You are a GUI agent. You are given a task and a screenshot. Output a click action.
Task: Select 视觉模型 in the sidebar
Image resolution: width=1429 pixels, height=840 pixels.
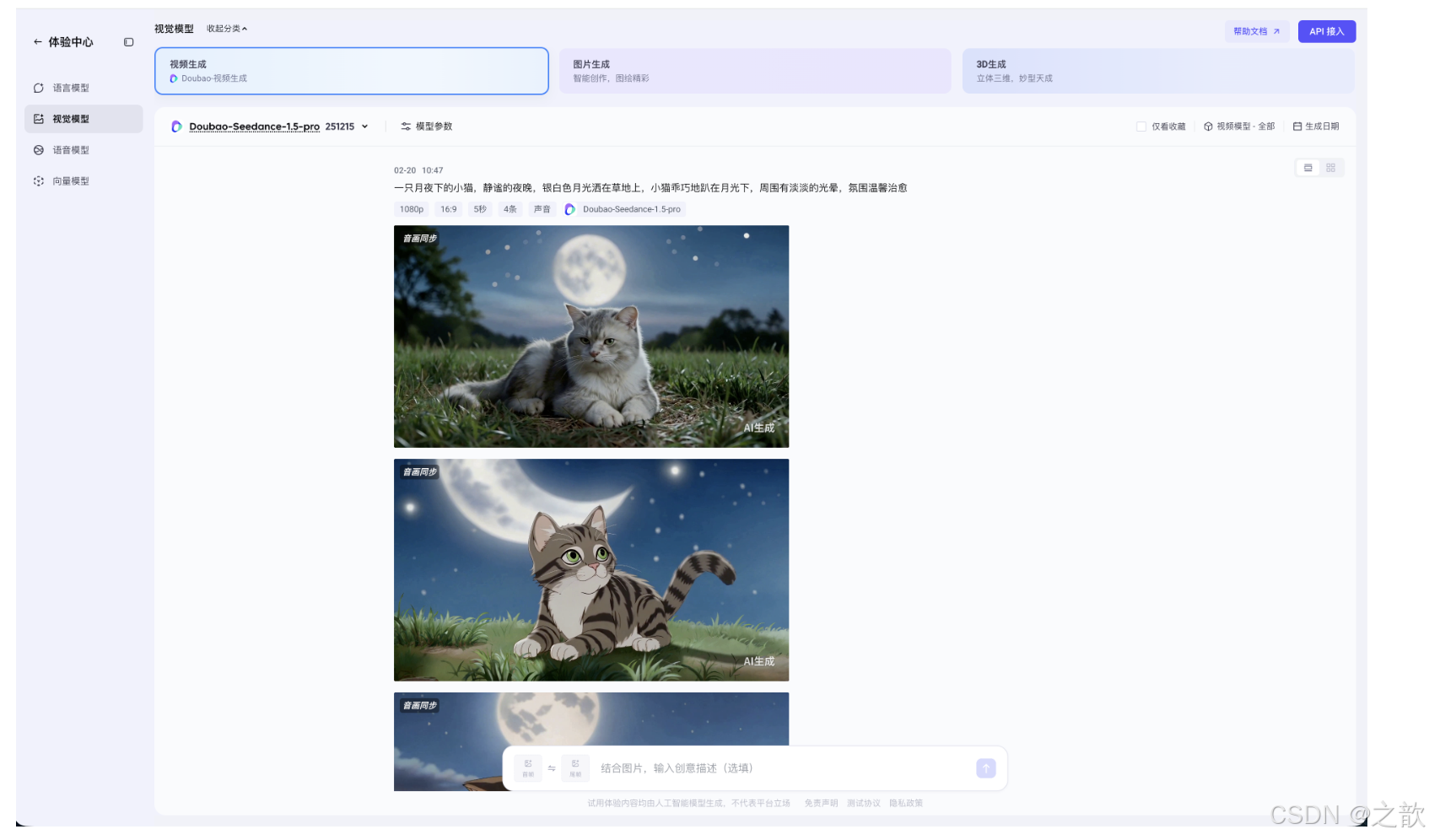pos(84,119)
